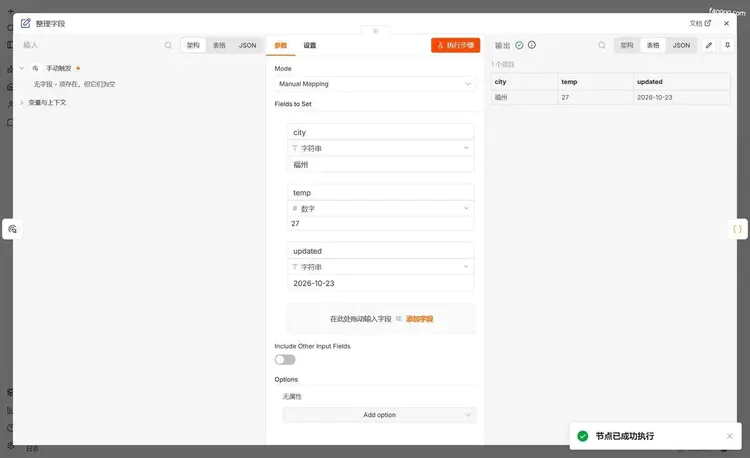Click the temp field name input

pos(380,192)
